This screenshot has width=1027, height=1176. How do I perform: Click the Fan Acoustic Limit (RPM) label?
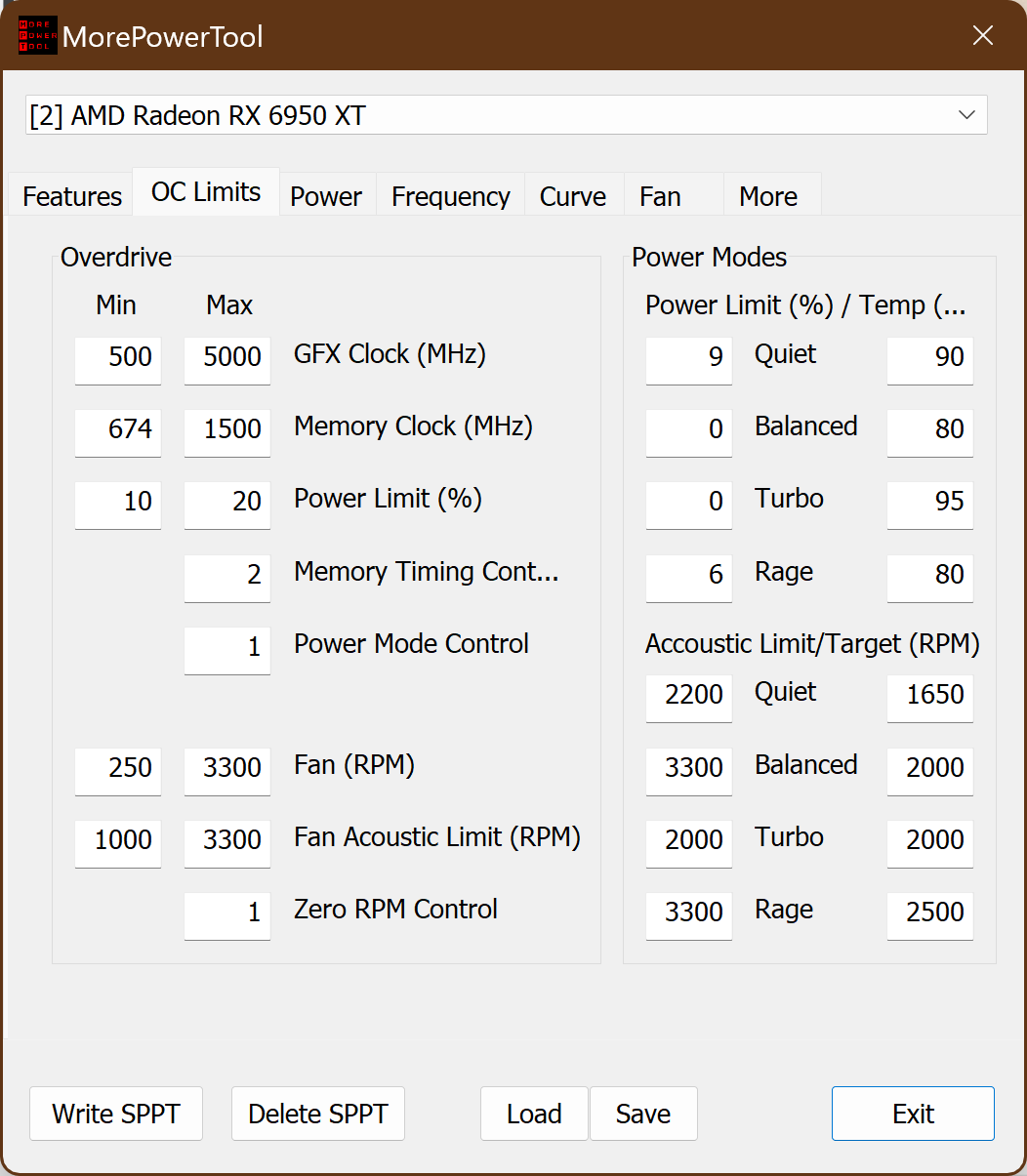coord(437,837)
